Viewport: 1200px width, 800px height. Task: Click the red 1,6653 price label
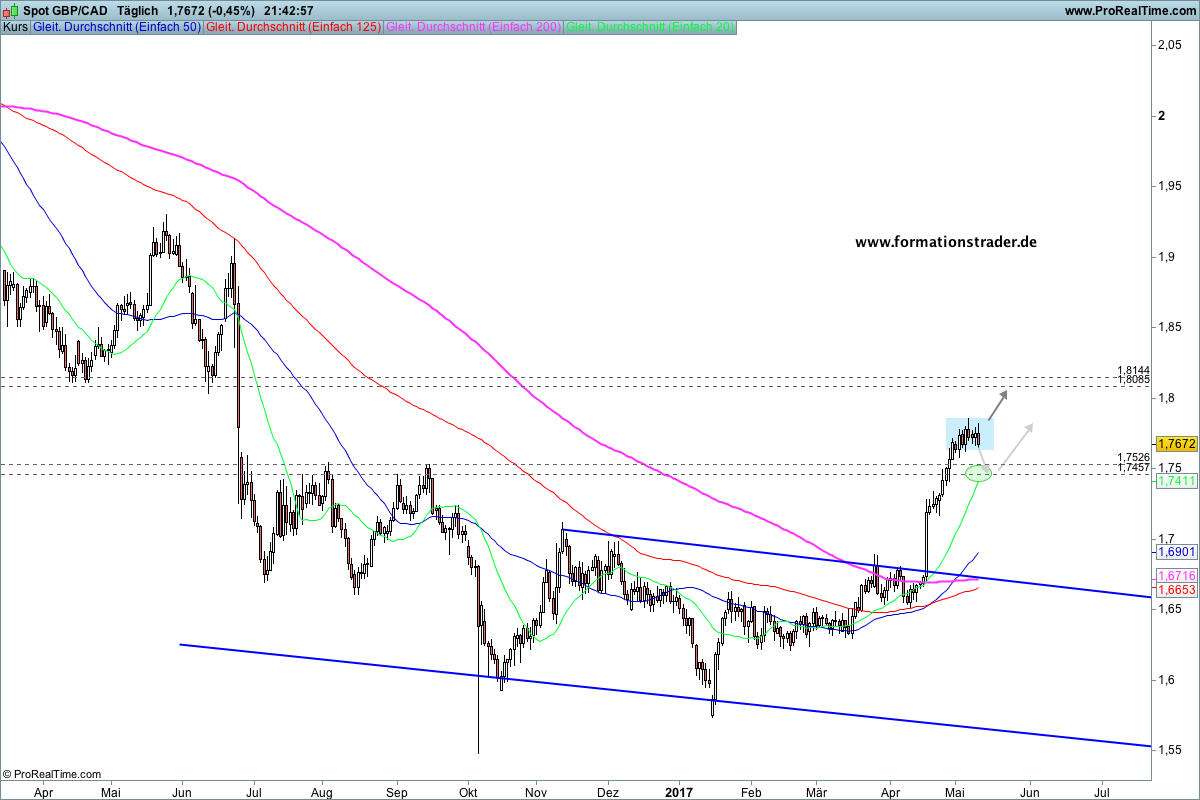pyautogui.click(x=1176, y=591)
